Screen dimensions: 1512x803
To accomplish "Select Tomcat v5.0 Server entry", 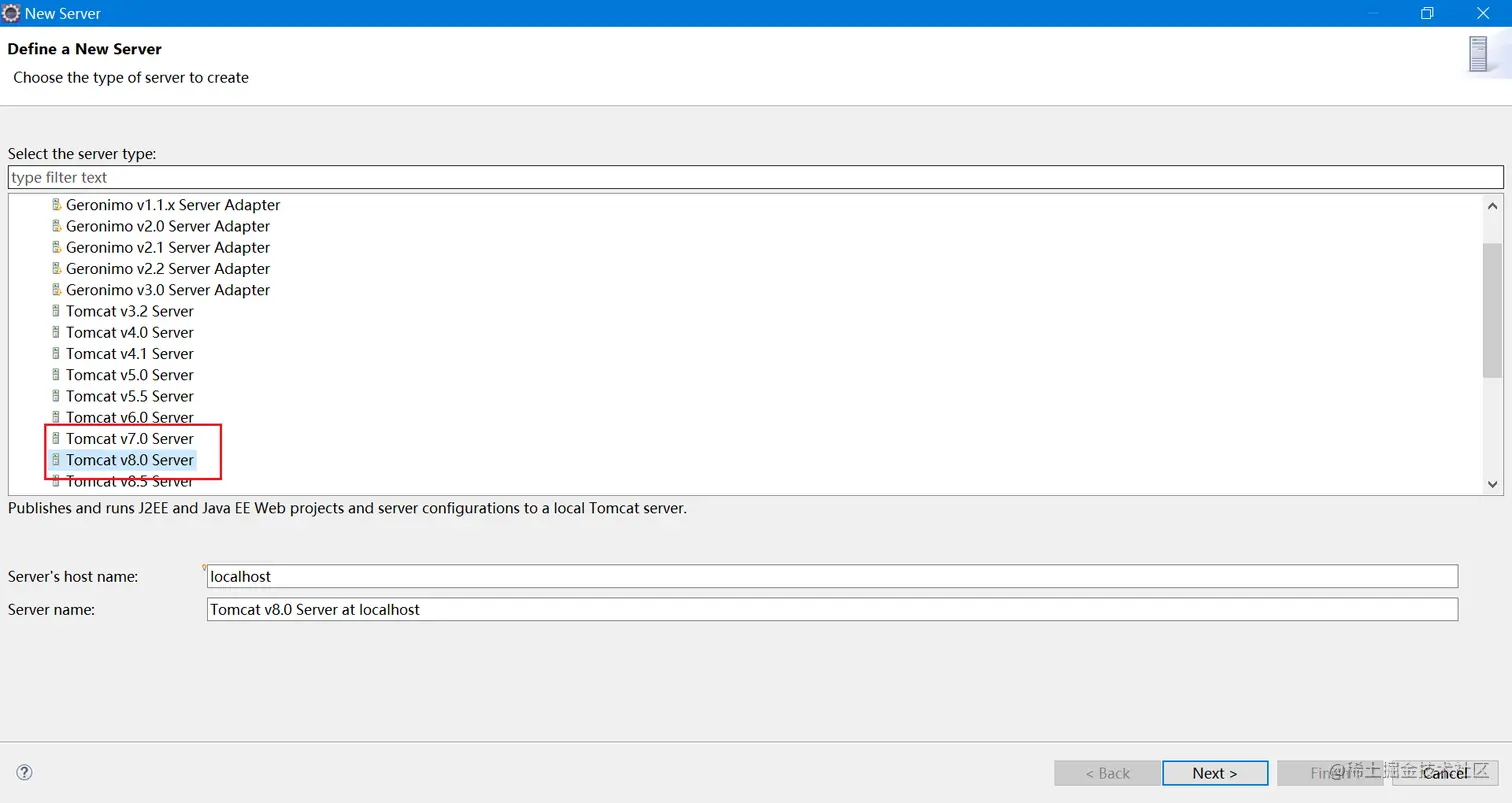I will pos(130,375).
